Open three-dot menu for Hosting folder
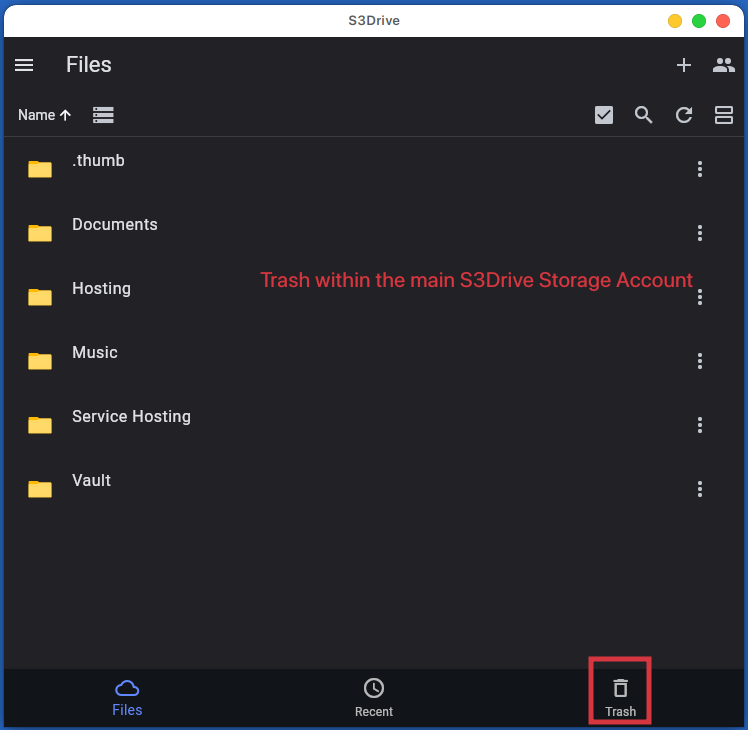Screen dimensions: 748x730 pos(700,297)
